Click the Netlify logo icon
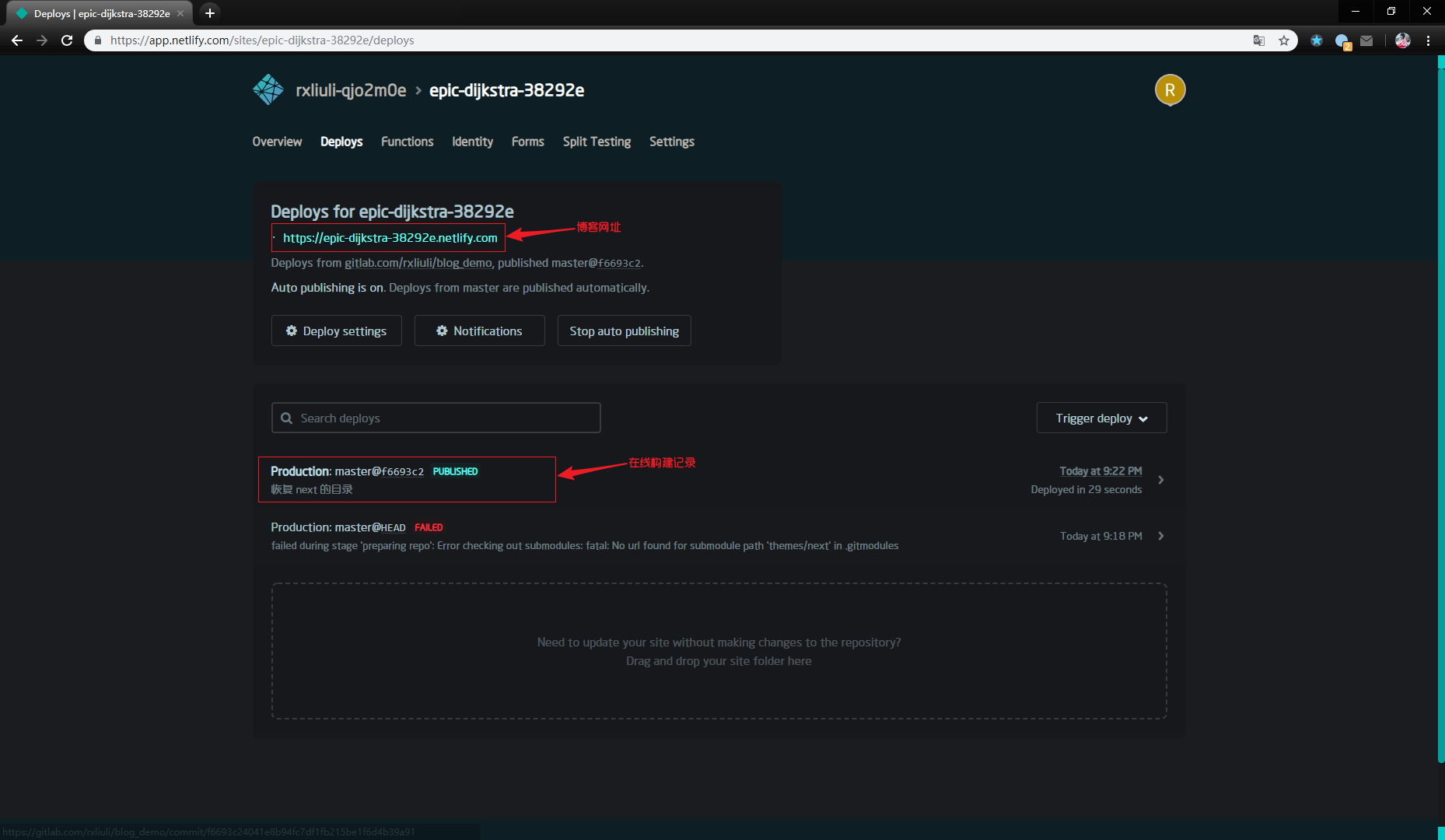The height and width of the screenshot is (840, 1445). pyautogui.click(x=268, y=89)
